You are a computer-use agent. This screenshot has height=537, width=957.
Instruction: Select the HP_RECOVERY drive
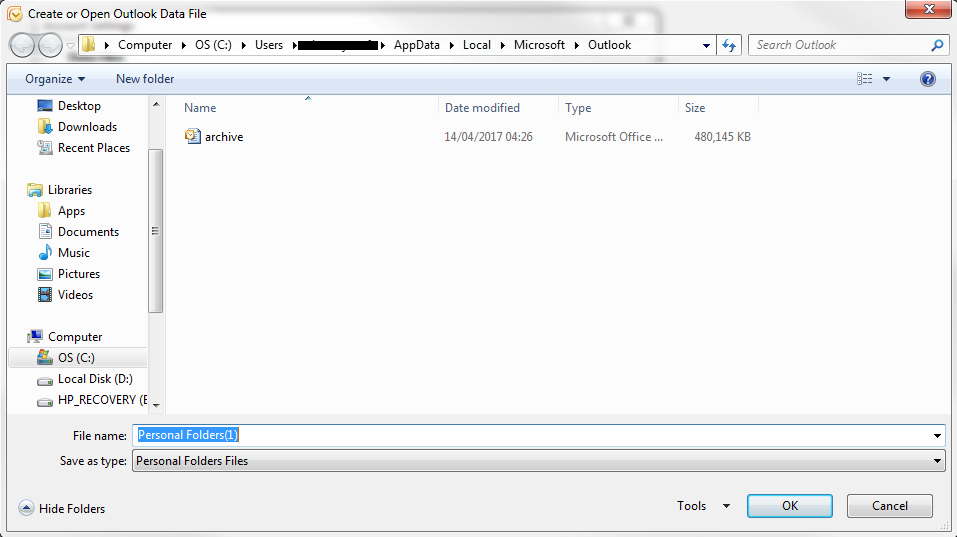click(x=103, y=400)
